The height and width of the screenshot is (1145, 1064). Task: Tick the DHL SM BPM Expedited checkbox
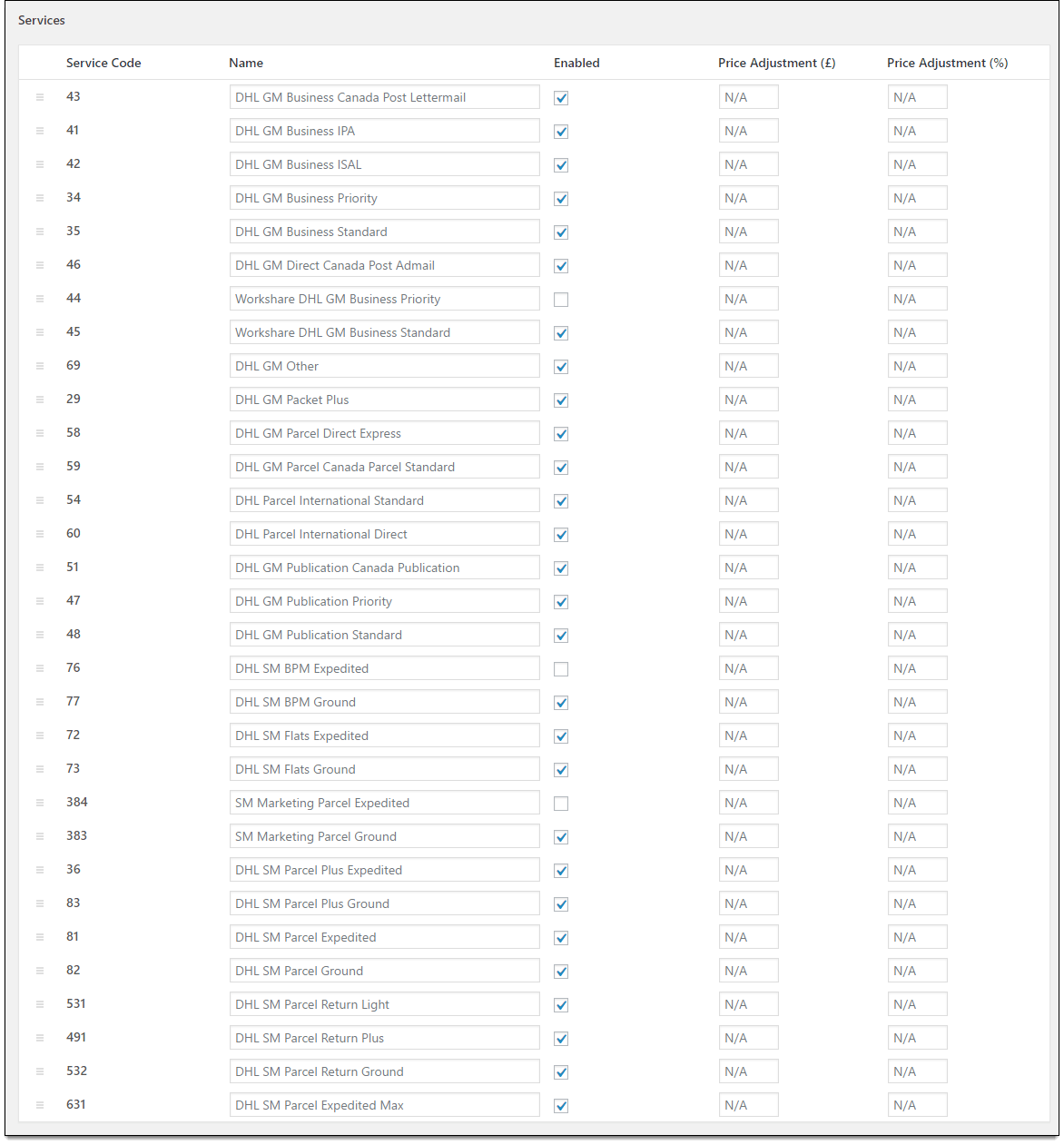pyautogui.click(x=561, y=669)
